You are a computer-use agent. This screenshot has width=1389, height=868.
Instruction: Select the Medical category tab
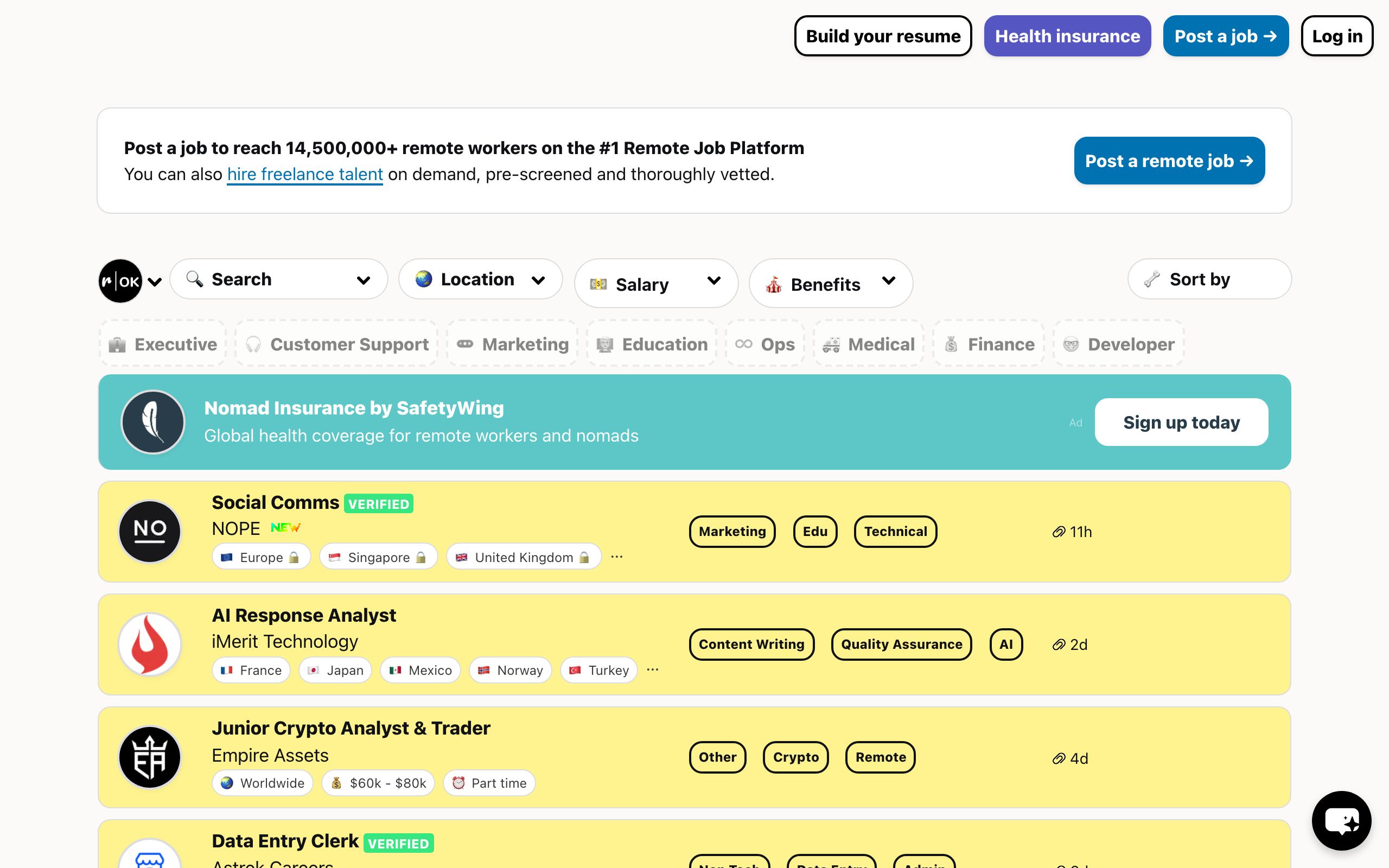[869, 344]
